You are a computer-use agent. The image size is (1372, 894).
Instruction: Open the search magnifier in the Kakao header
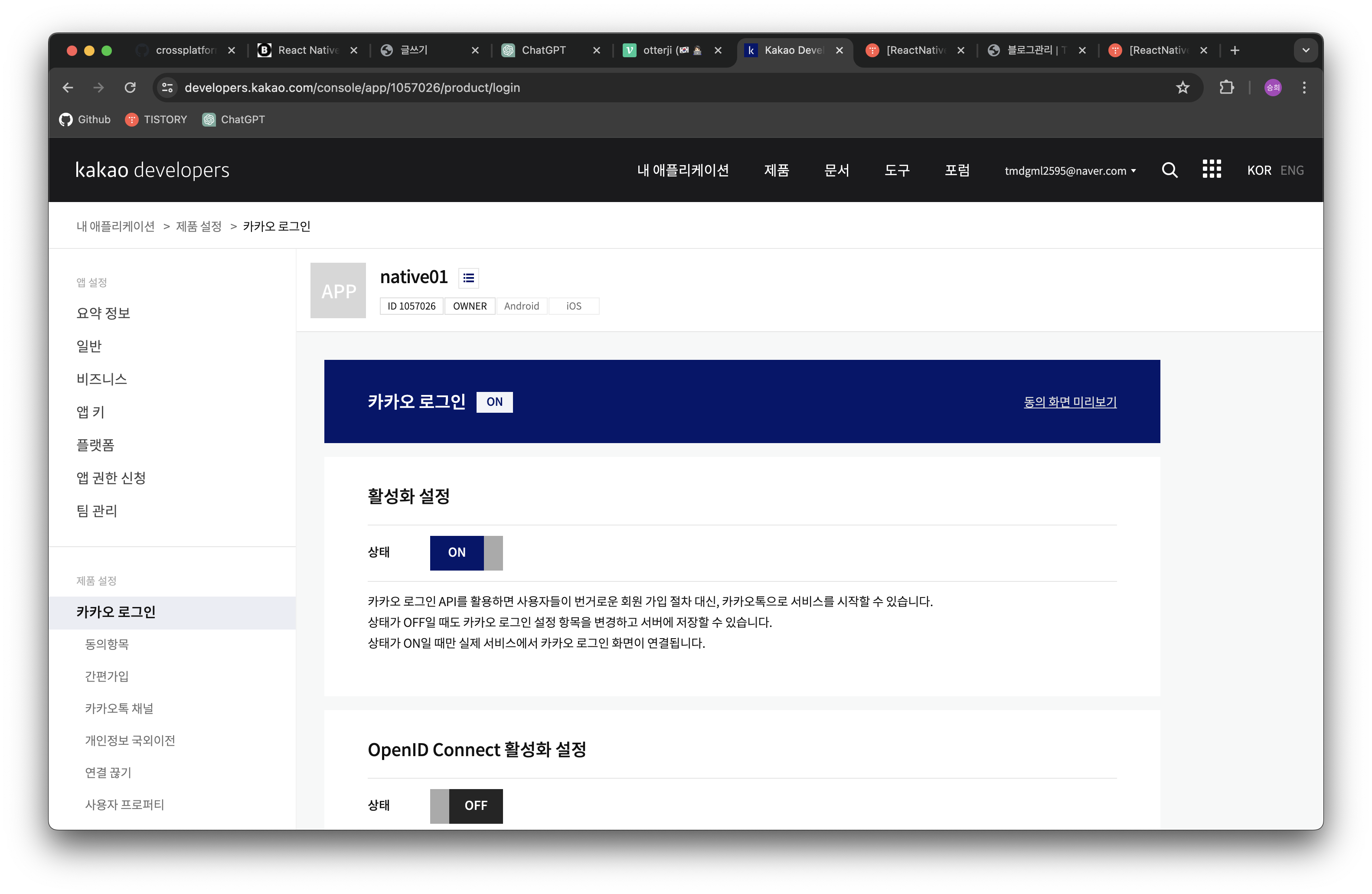(1169, 170)
